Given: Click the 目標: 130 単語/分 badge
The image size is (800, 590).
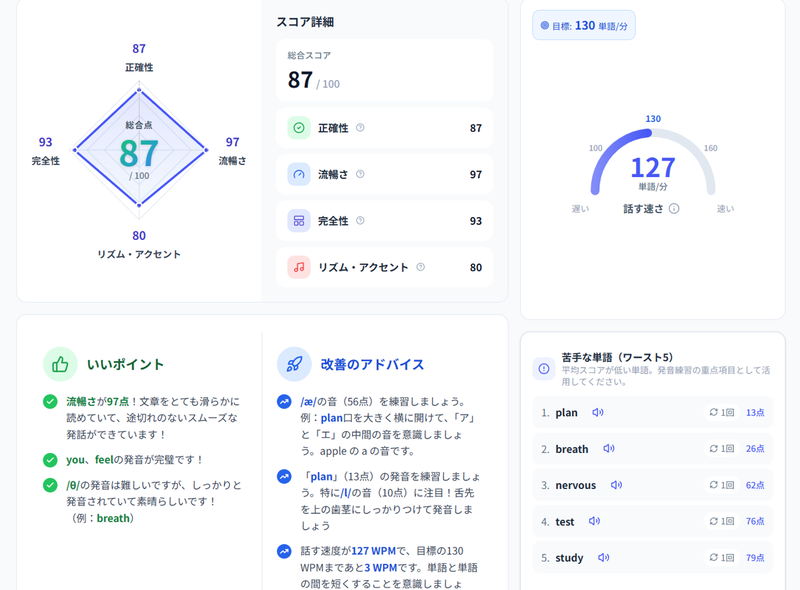Looking at the screenshot, I should [x=583, y=24].
